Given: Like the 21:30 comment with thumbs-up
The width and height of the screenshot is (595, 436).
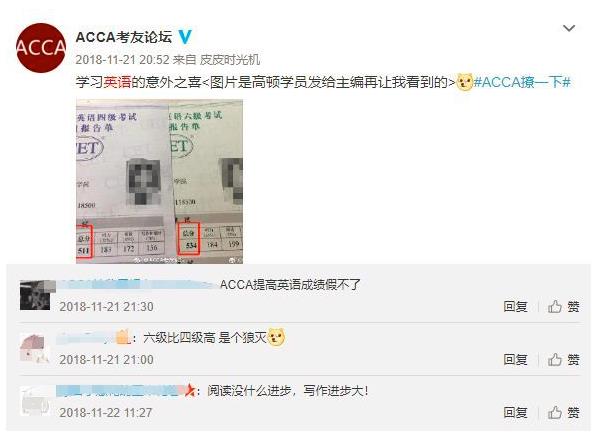Looking at the screenshot, I should (x=564, y=307).
